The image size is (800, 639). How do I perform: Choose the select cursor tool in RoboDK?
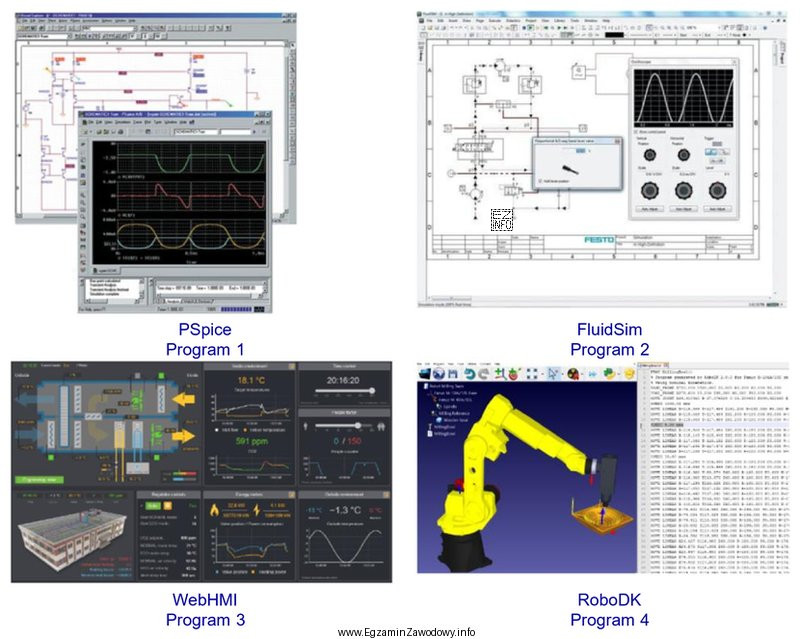(553, 374)
